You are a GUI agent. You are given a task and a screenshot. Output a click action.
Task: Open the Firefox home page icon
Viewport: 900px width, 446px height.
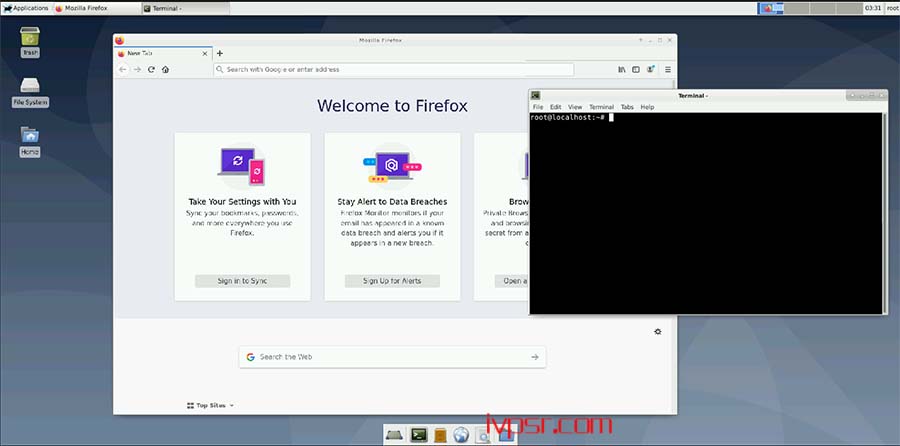pos(165,69)
